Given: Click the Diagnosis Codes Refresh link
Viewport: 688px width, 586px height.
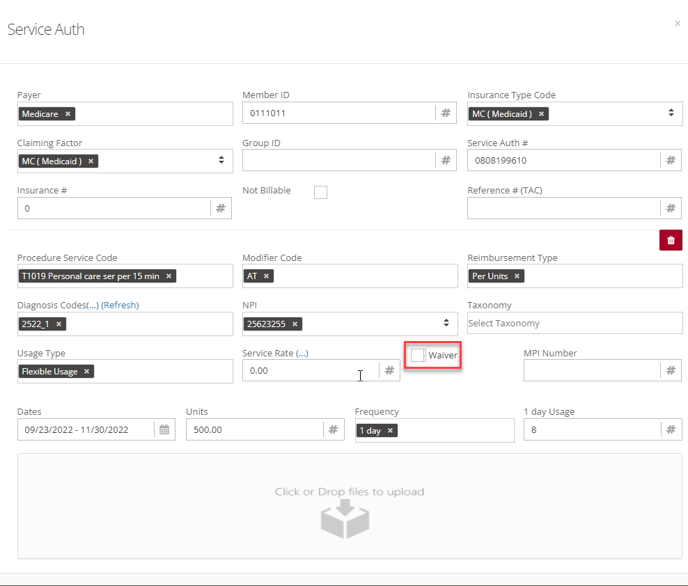Looking at the screenshot, I should tap(120, 305).
